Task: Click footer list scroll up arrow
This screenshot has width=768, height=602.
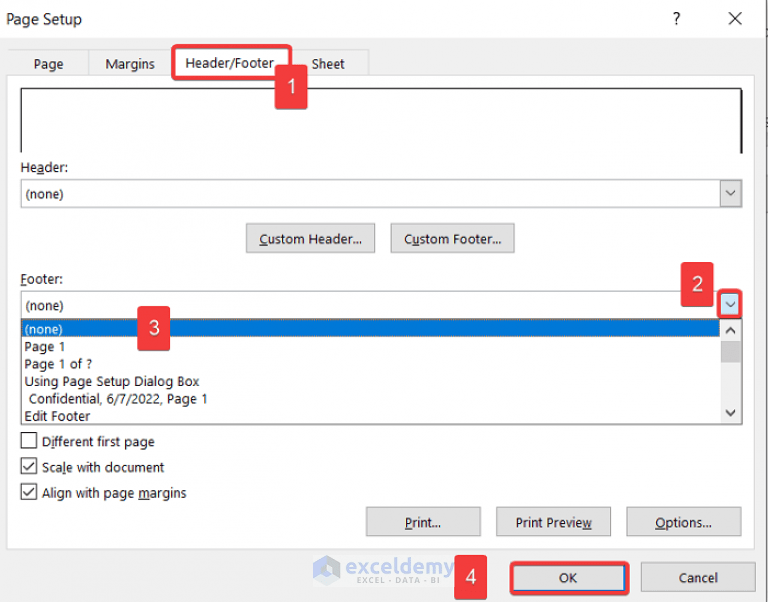Action: (x=730, y=331)
